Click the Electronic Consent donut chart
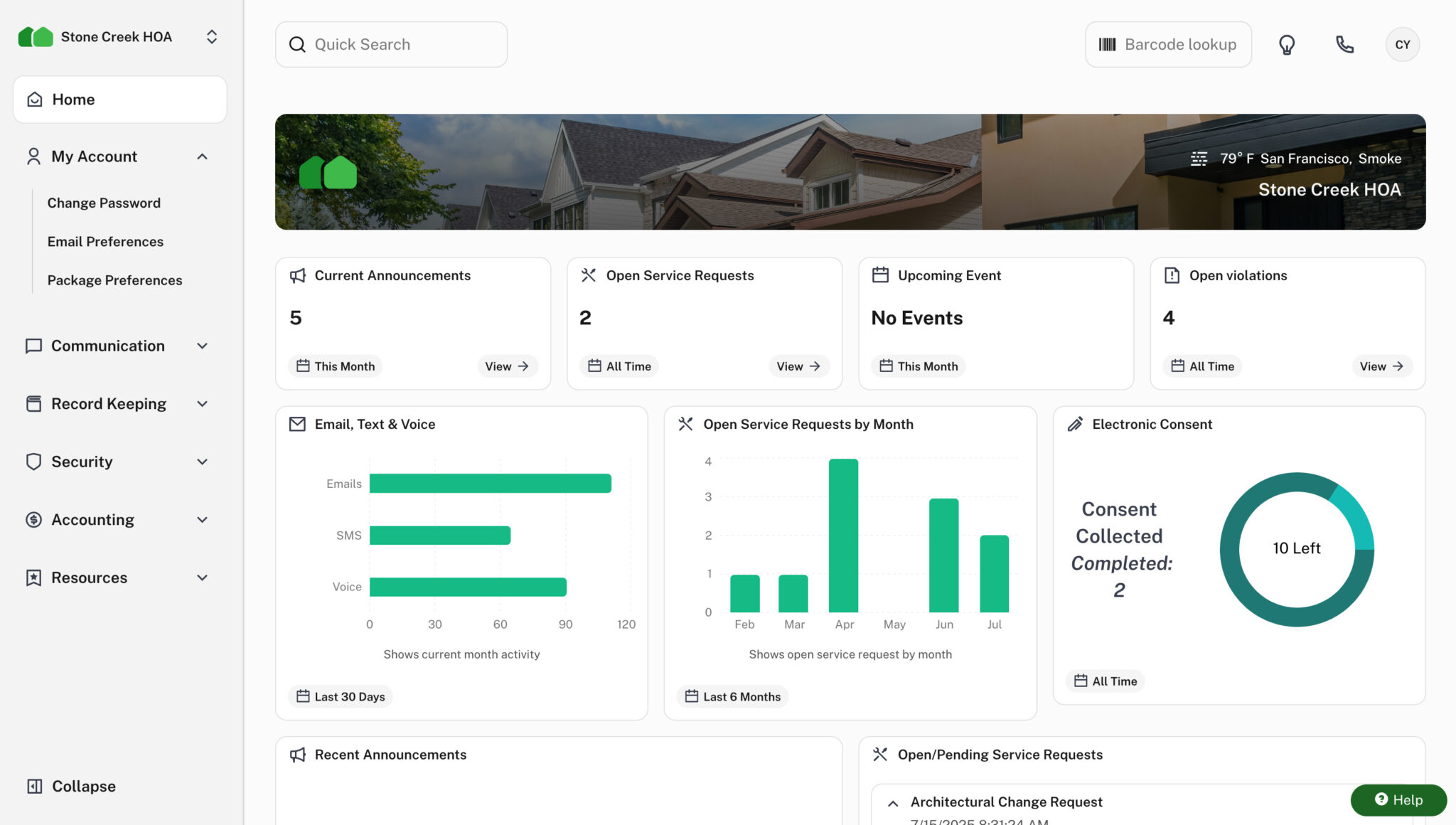1456x825 pixels. pos(1296,548)
